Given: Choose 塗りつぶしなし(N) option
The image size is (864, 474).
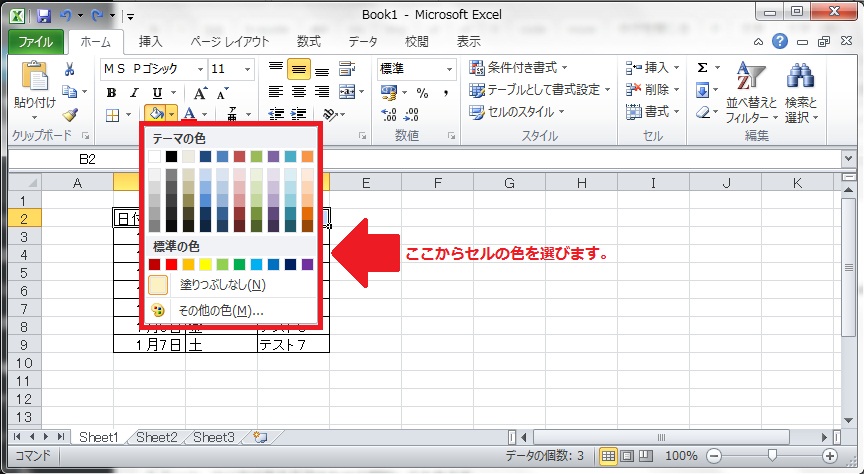Looking at the screenshot, I should [x=232, y=284].
